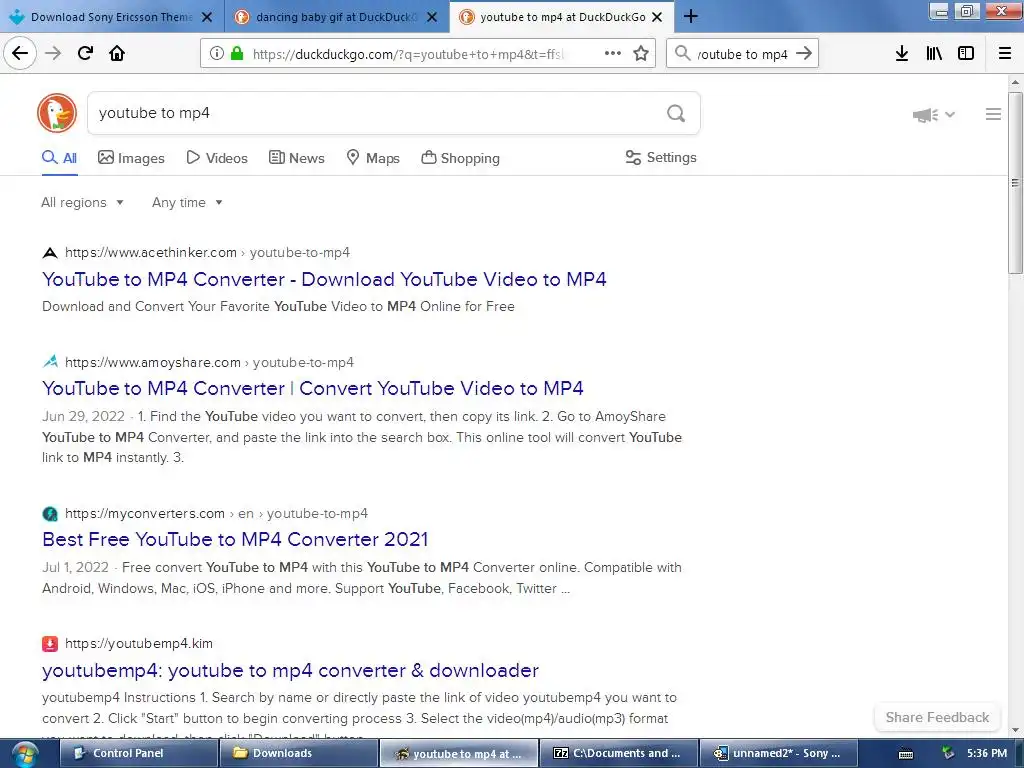This screenshot has width=1024, height=768.
Task: Click the youtubemp4.kim red favicon
Action: pyautogui.click(x=50, y=644)
